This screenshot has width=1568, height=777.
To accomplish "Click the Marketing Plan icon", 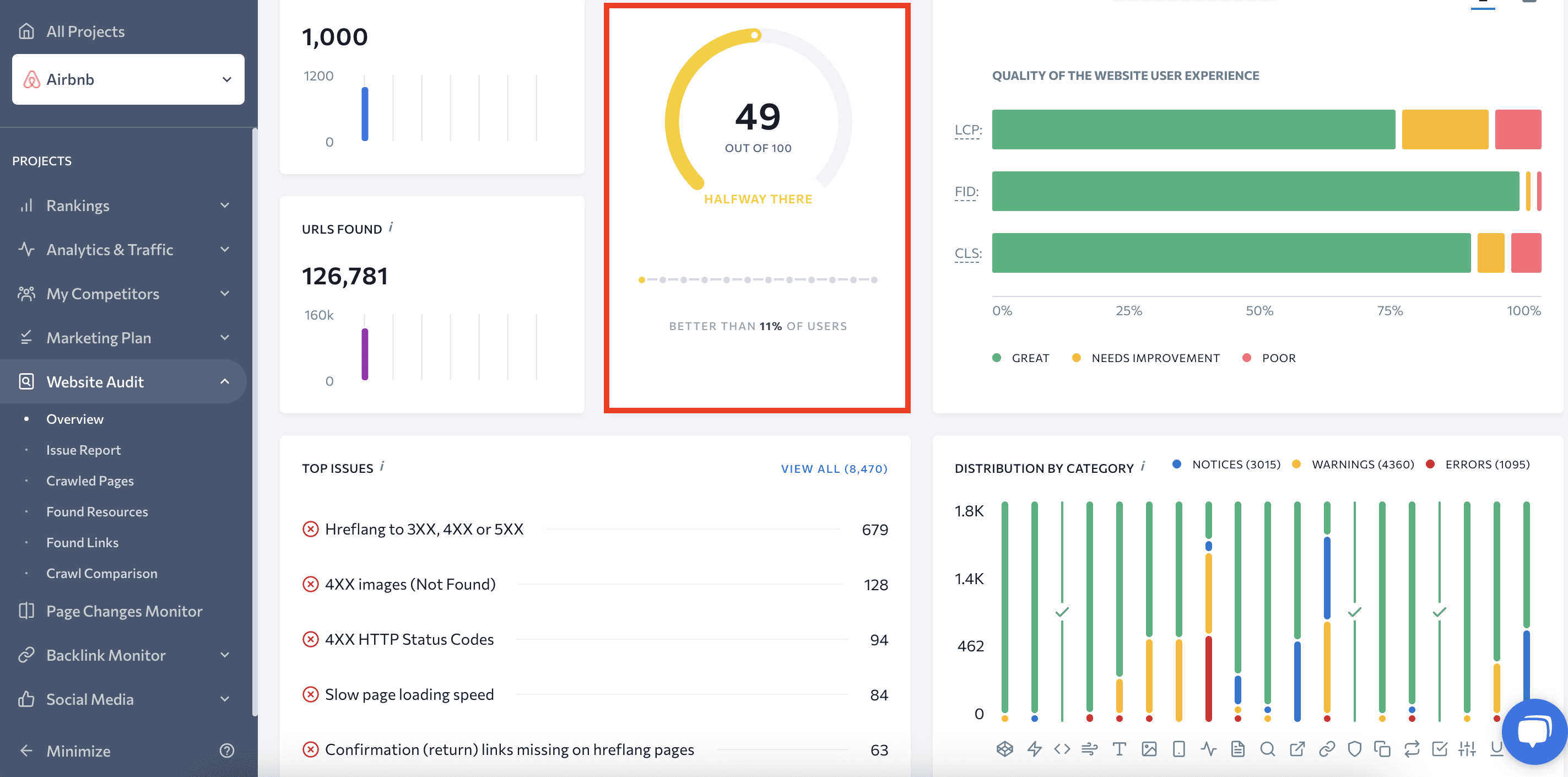I will pyautogui.click(x=27, y=337).
